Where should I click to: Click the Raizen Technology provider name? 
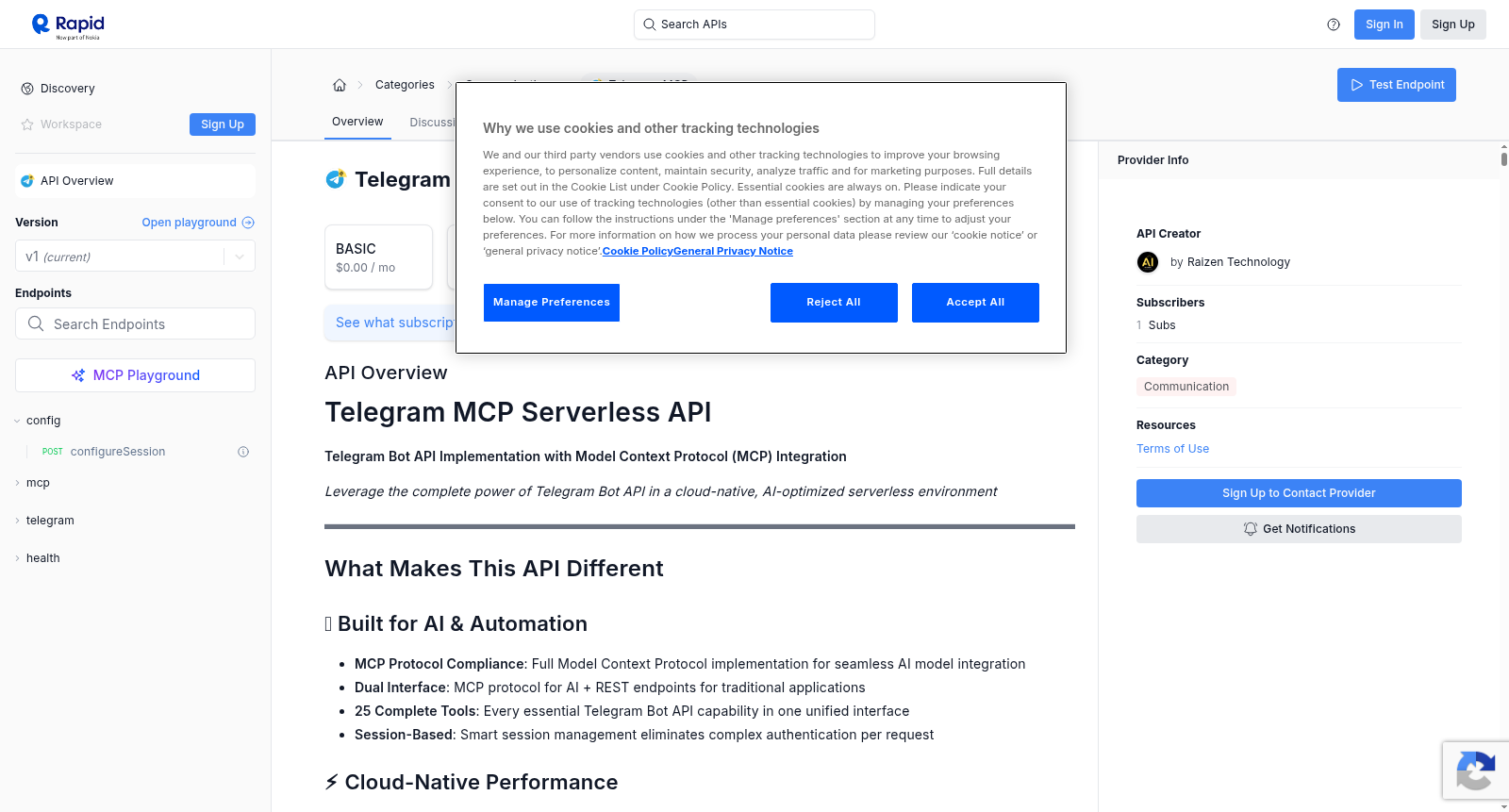pos(1238,262)
